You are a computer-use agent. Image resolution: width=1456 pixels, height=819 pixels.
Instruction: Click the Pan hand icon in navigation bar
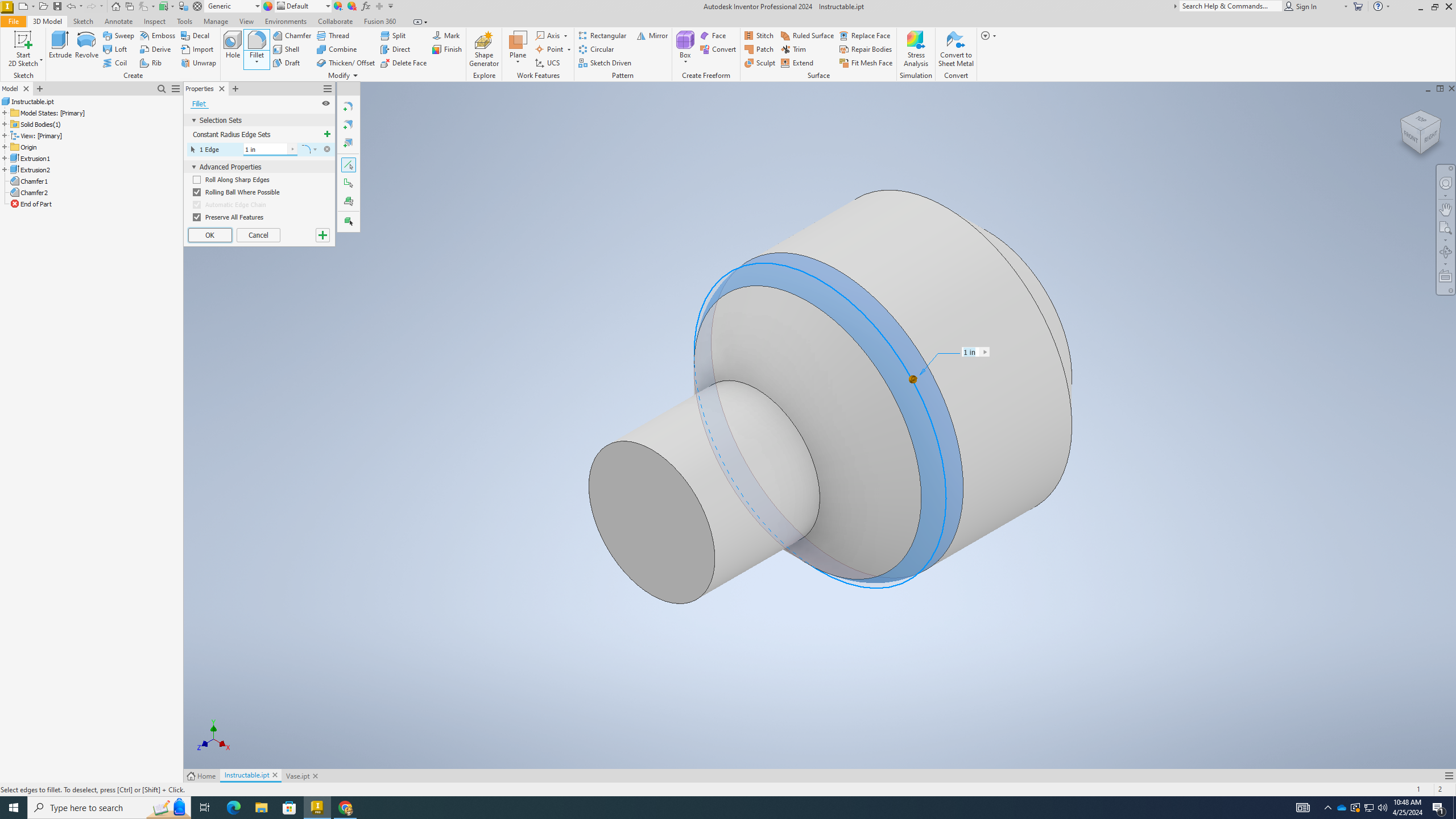pyautogui.click(x=1445, y=209)
